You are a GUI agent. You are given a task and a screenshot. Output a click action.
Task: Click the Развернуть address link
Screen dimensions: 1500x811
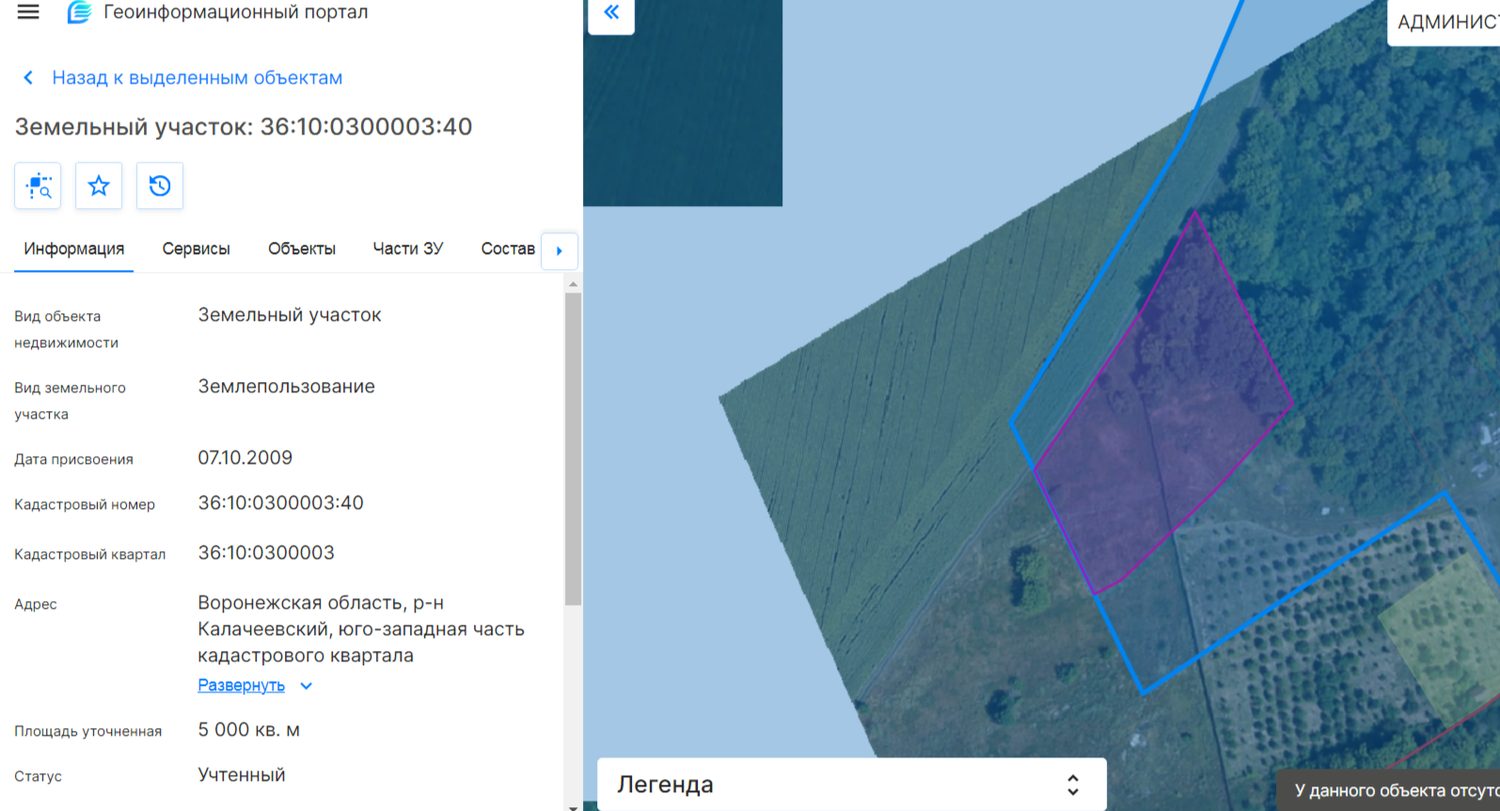pos(241,686)
